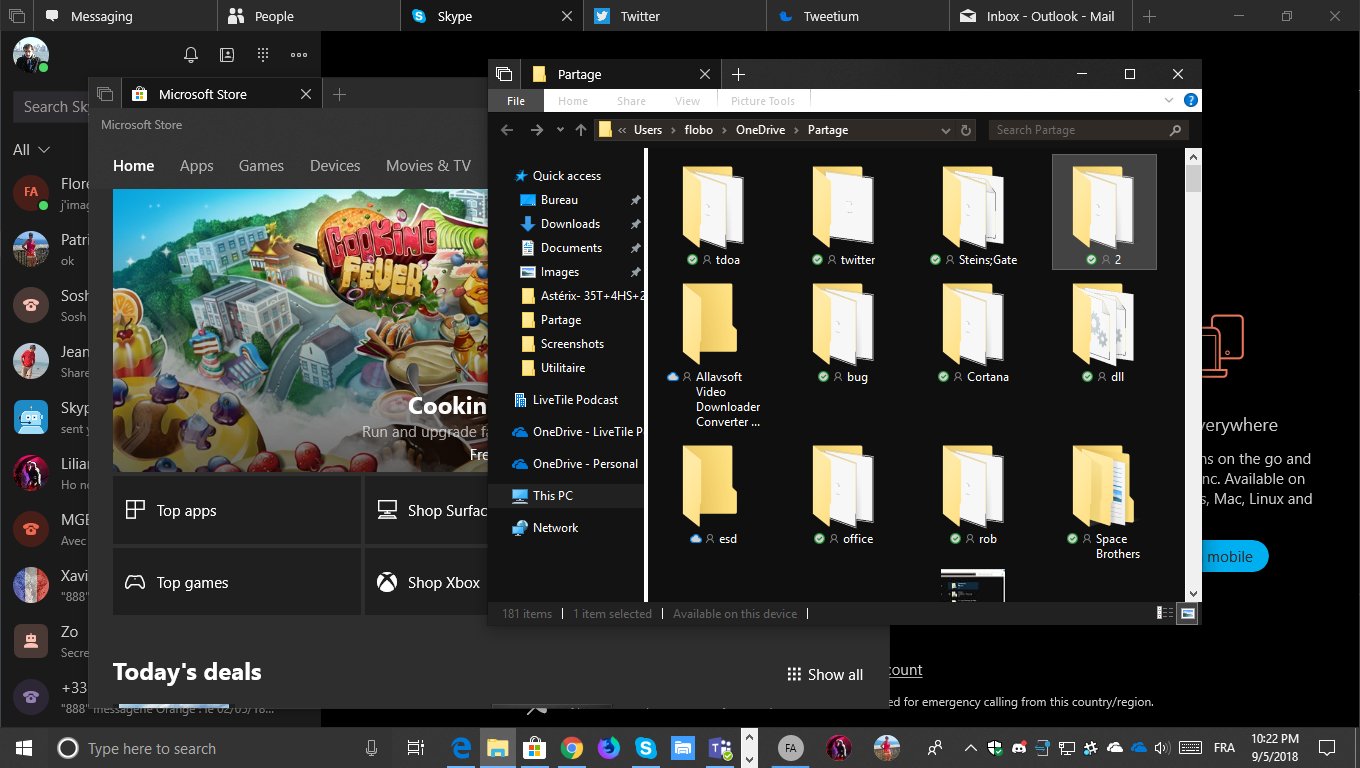This screenshot has width=1360, height=768.
Task: Click OneDrive segment in the address path
Action: click(x=761, y=130)
